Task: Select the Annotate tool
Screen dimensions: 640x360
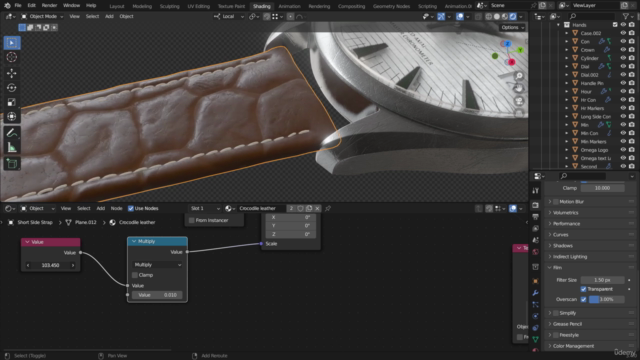Action: [x=12, y=133]
